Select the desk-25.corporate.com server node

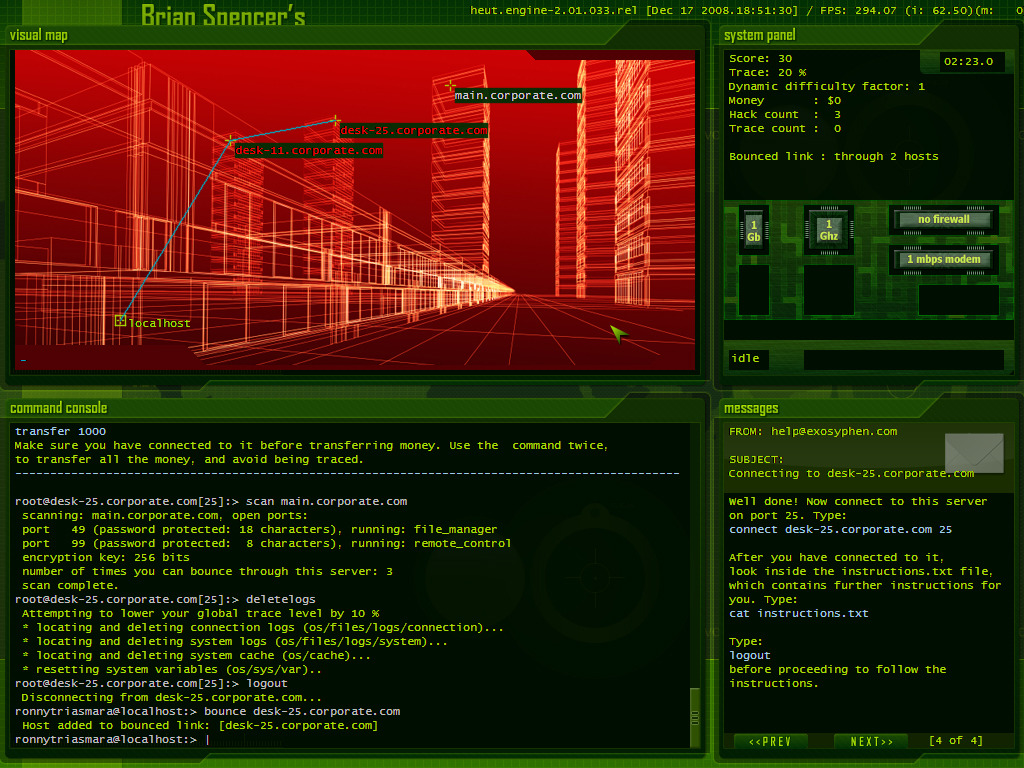[x=336, y=121]
